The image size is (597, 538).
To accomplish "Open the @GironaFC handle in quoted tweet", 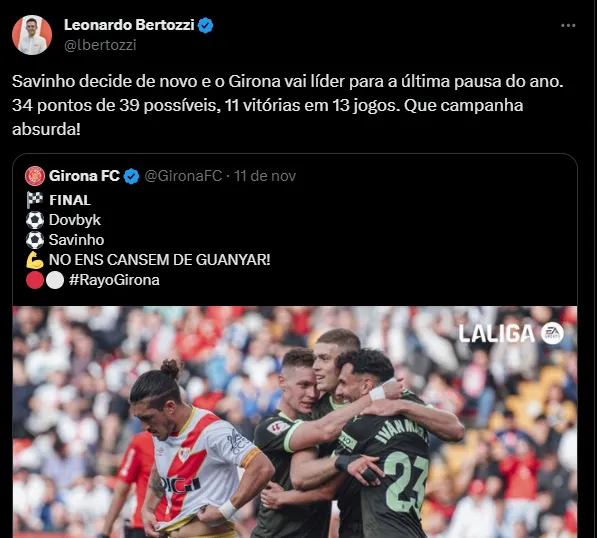I will point(183,176).
